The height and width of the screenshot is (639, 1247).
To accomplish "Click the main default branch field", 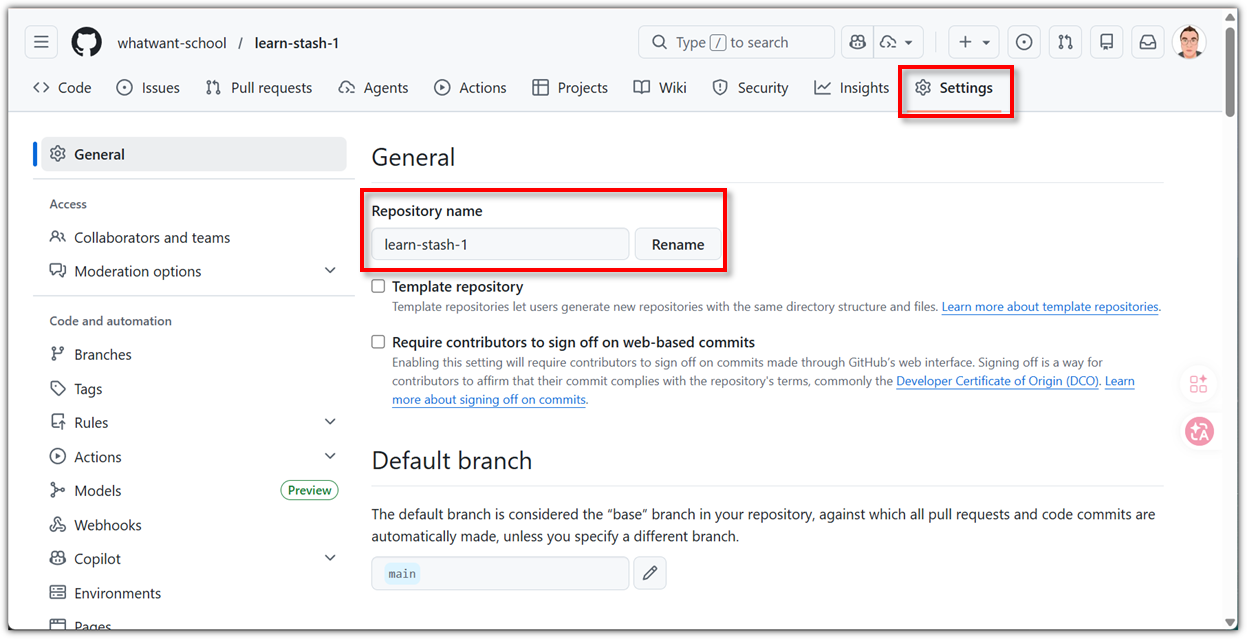I will coord(500,573).
